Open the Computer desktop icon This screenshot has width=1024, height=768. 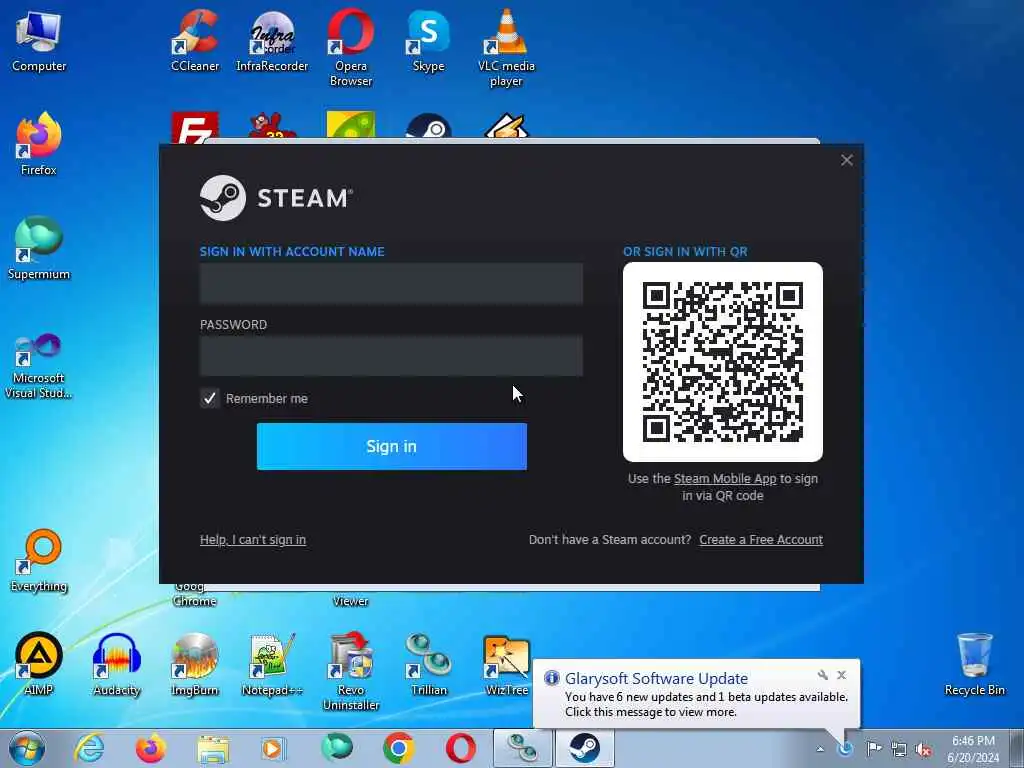(39, 40)
